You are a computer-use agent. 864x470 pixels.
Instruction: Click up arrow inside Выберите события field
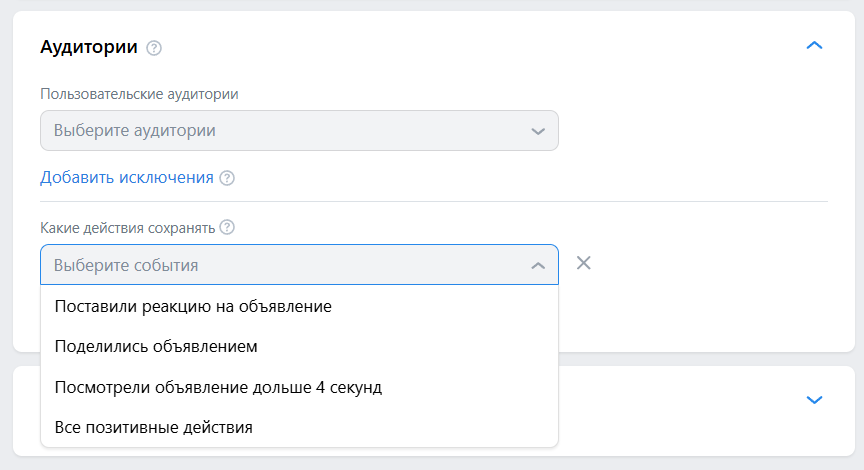(x=537, y=266)
